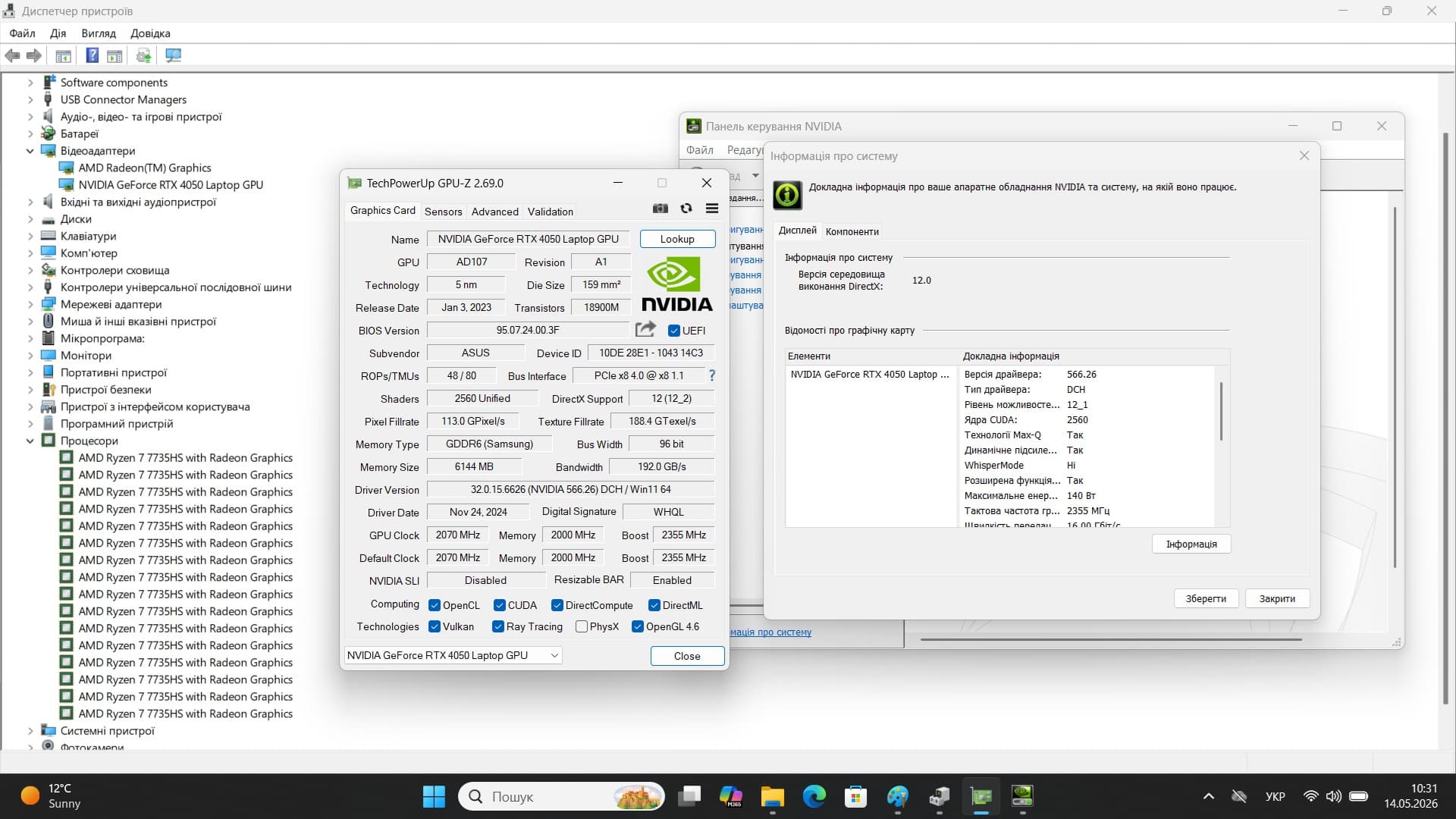
Task: Expand the Мережеві адаптери node
Action: click(30, 304)
